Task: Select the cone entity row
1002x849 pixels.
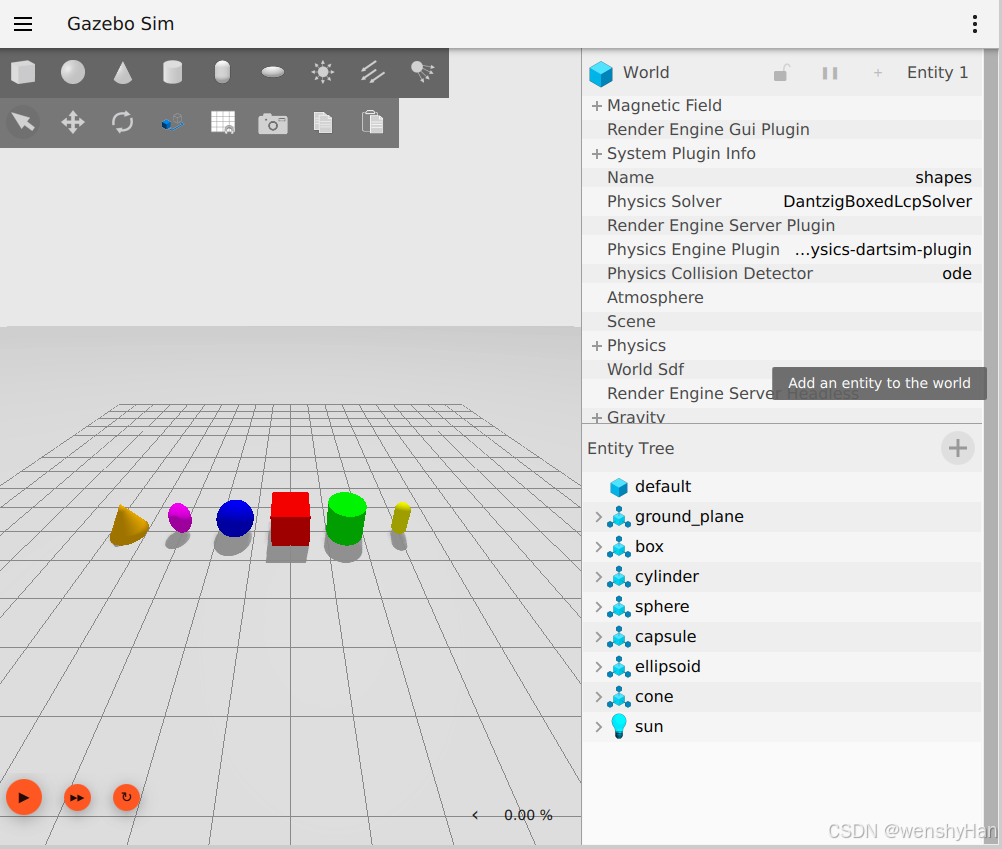Action: tap(784, 697)
